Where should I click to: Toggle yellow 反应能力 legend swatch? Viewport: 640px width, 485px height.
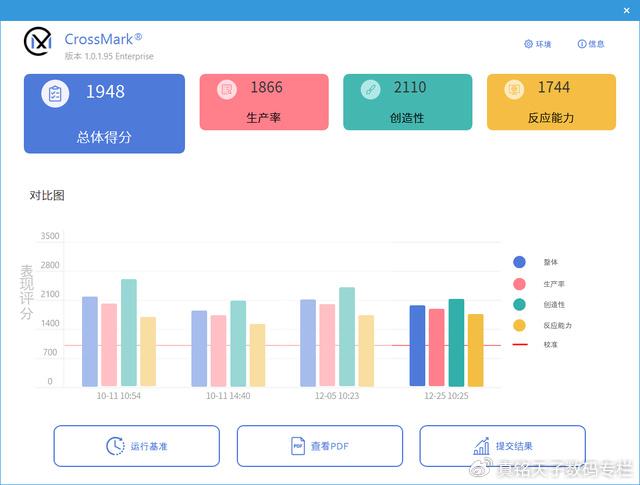pyautogui.click(x=519, y=325)
